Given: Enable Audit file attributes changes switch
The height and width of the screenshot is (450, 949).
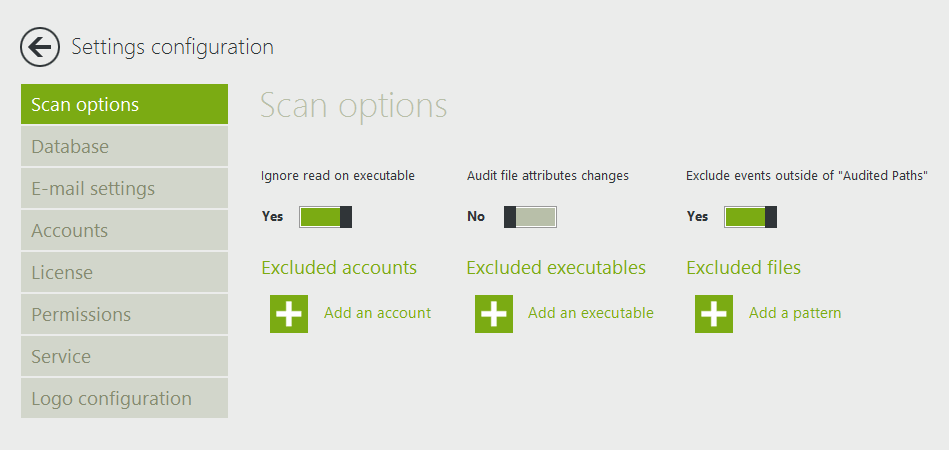Looking at the screenshot, I should pyautogui.click(x=530, y=217).
